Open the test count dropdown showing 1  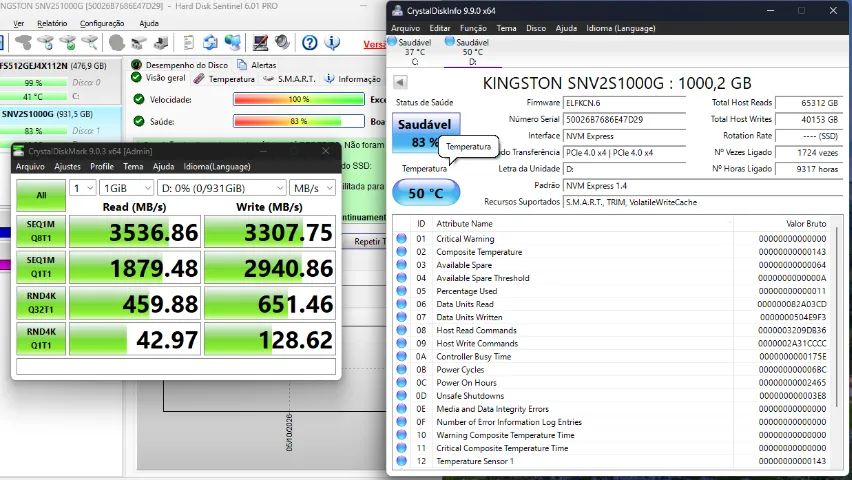click(x=83, y=188)
